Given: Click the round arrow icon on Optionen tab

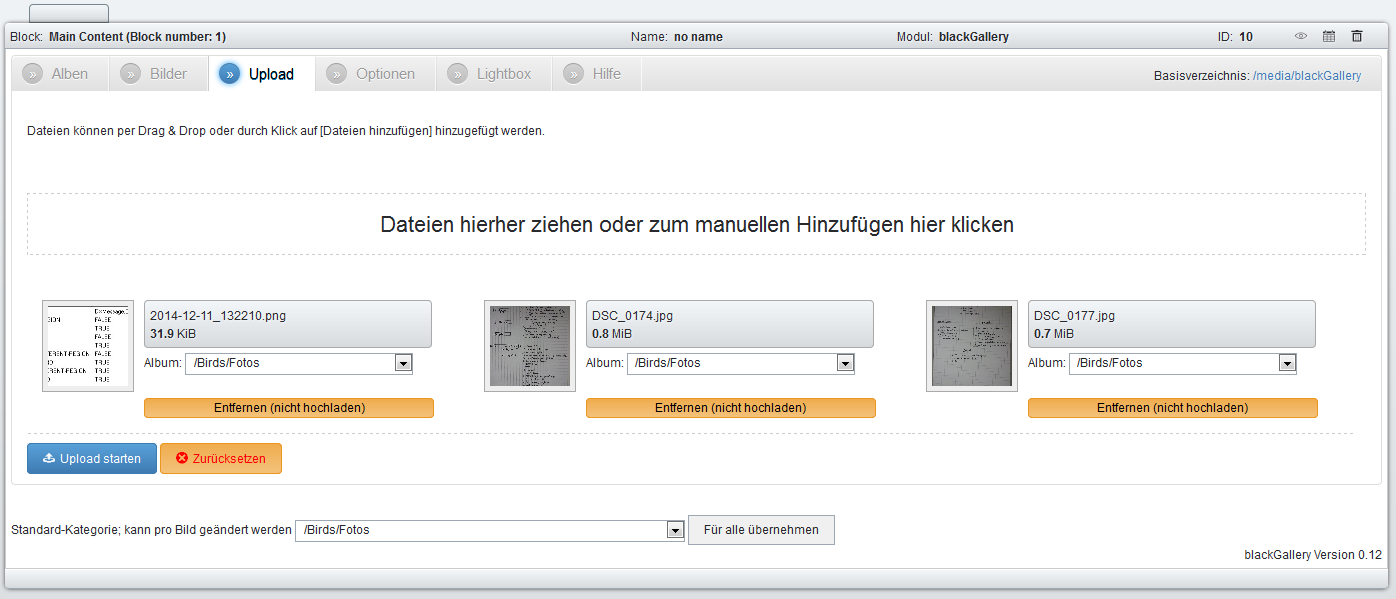Looking at the screenshot, I should pyautogui.click(x=337, y=74).
